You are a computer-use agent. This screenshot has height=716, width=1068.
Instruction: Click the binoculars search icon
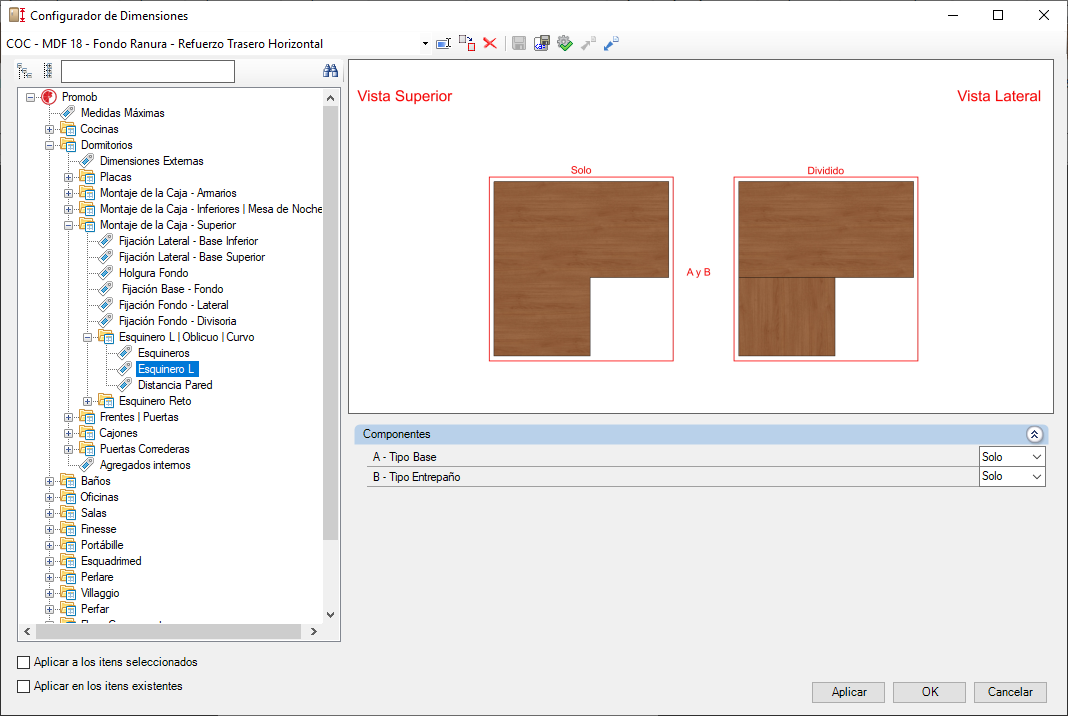point(330,71)
